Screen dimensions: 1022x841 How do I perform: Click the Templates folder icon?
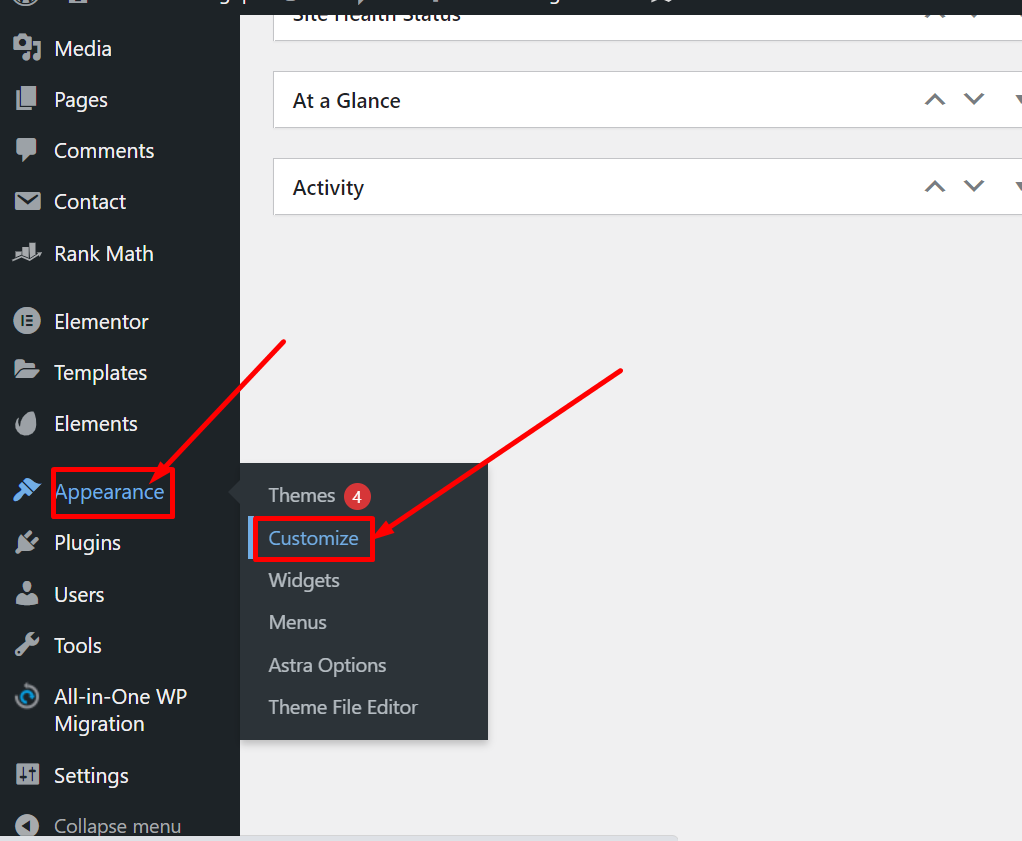[x=27, y=370]
